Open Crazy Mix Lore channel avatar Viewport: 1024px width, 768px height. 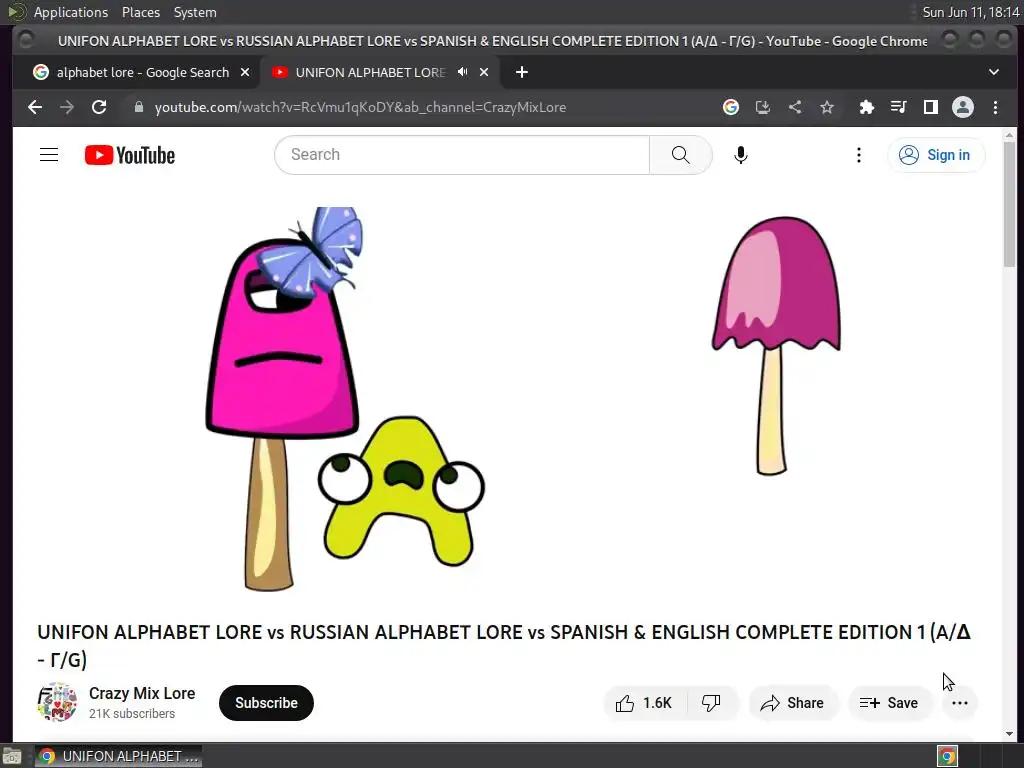point(57,703)
